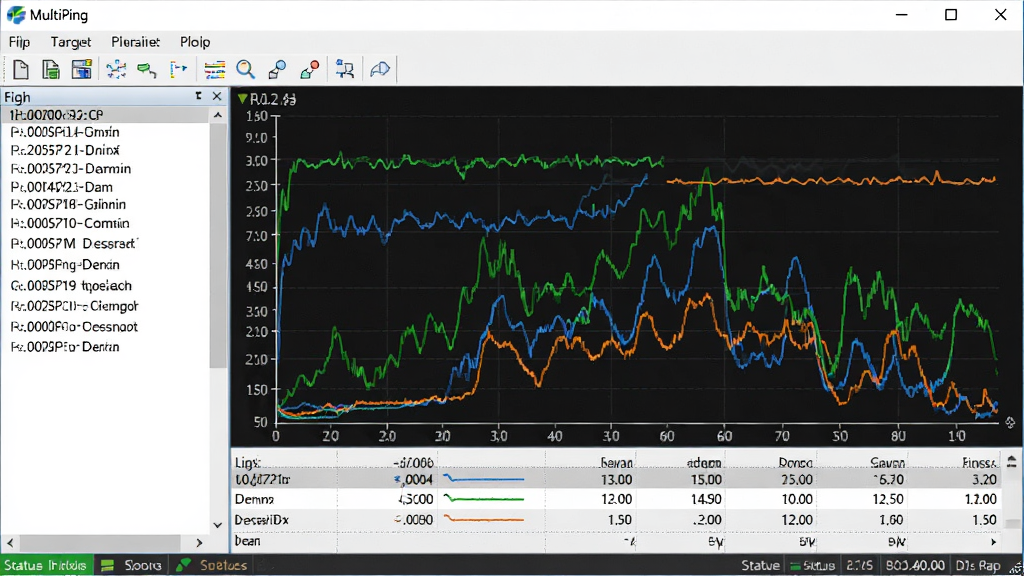
Task: Click the green route arrow icon
Action: [x=147, y=69]
